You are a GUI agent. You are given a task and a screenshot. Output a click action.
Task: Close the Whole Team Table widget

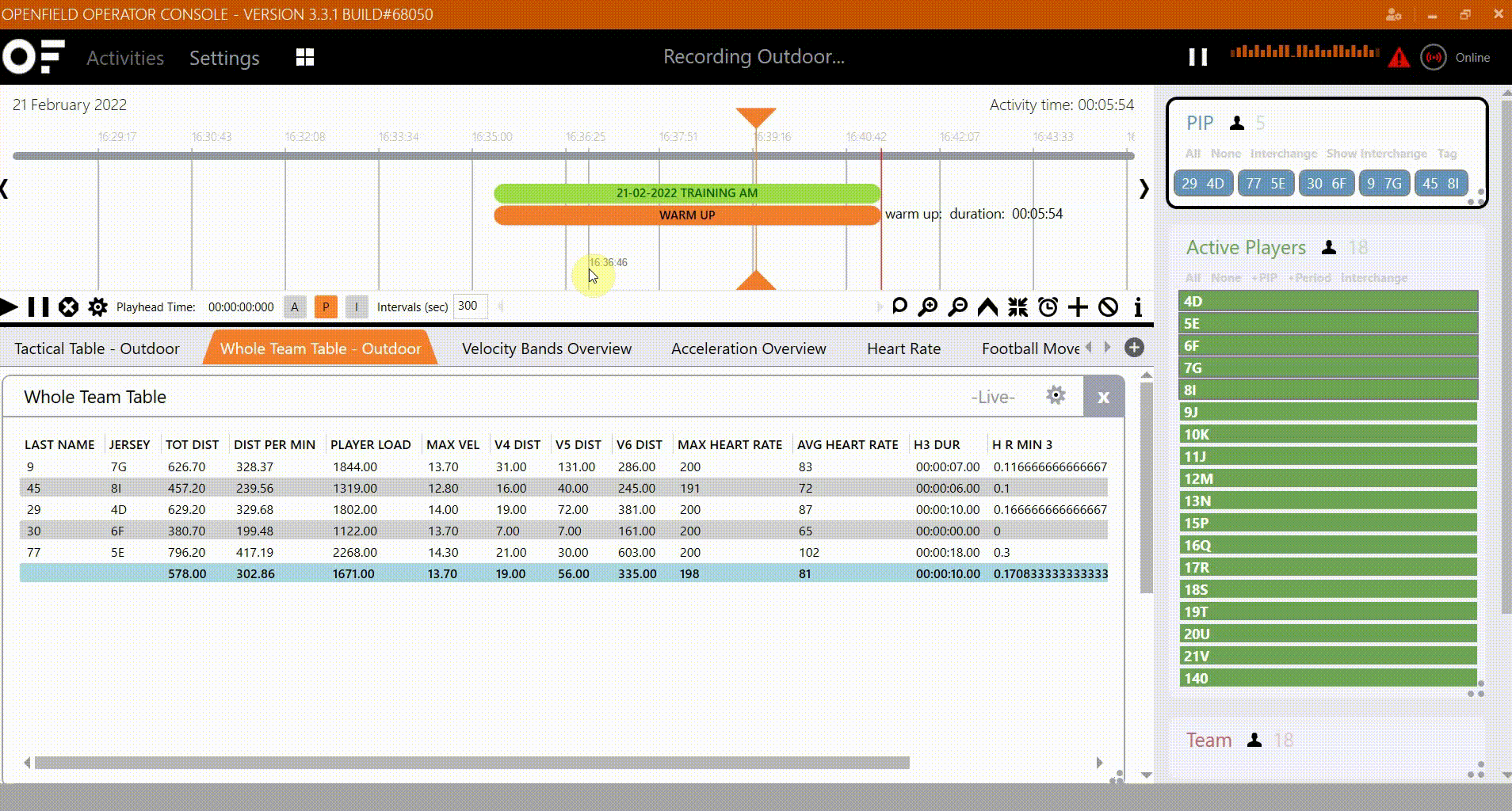click(x=1103, y=397)
